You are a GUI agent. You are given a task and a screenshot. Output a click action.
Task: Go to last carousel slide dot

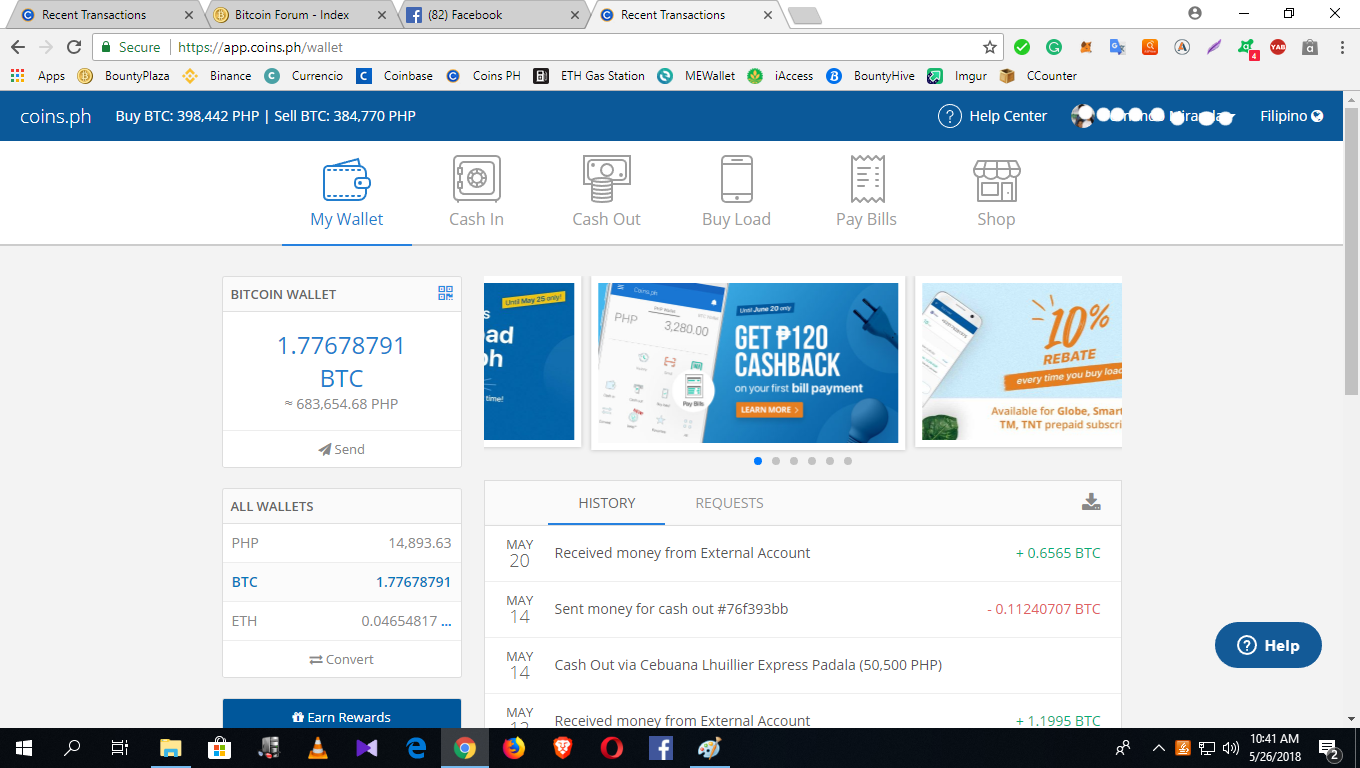click(x=848, y=461)
